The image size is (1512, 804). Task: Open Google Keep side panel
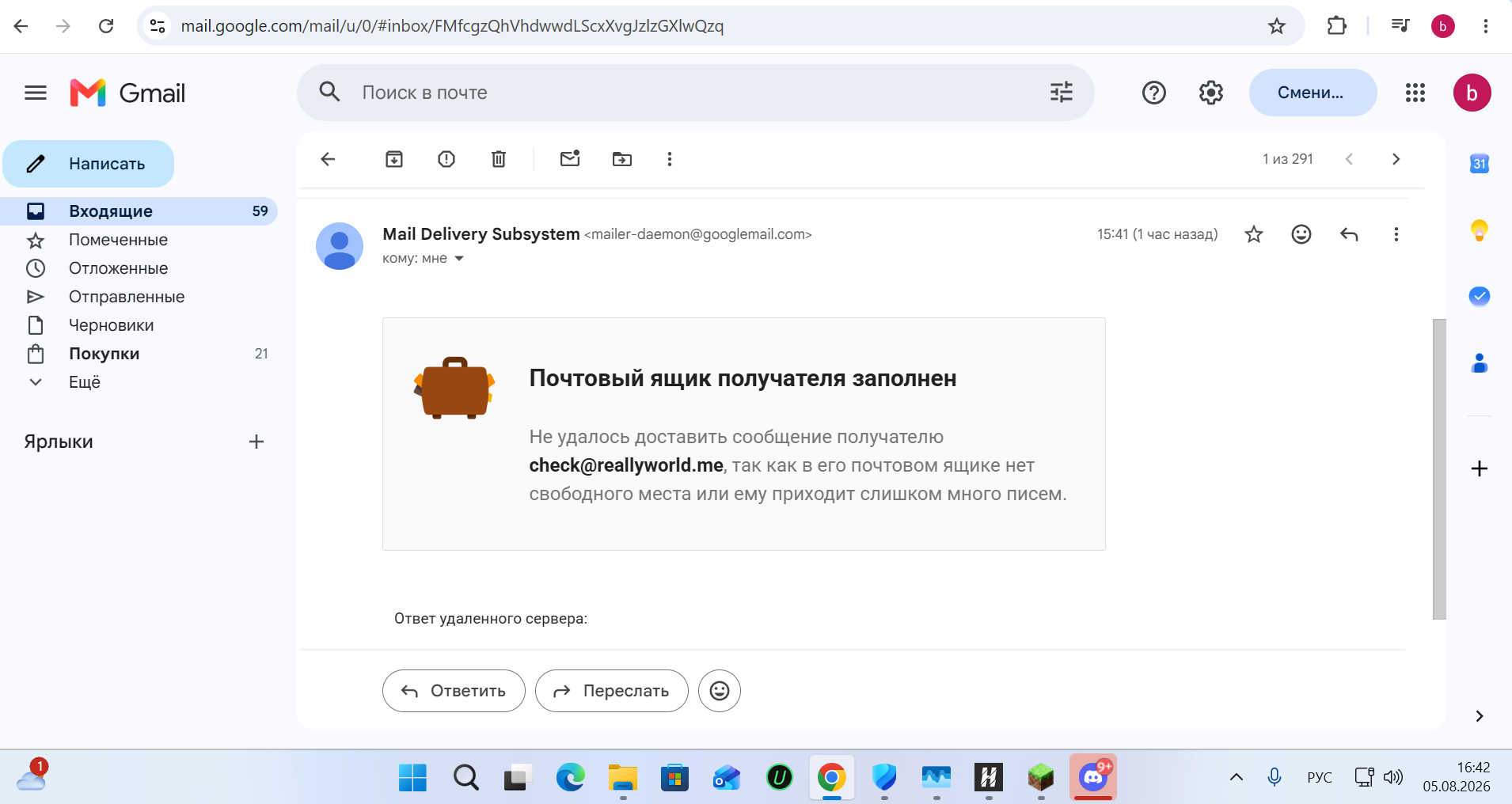point(1480,230)
